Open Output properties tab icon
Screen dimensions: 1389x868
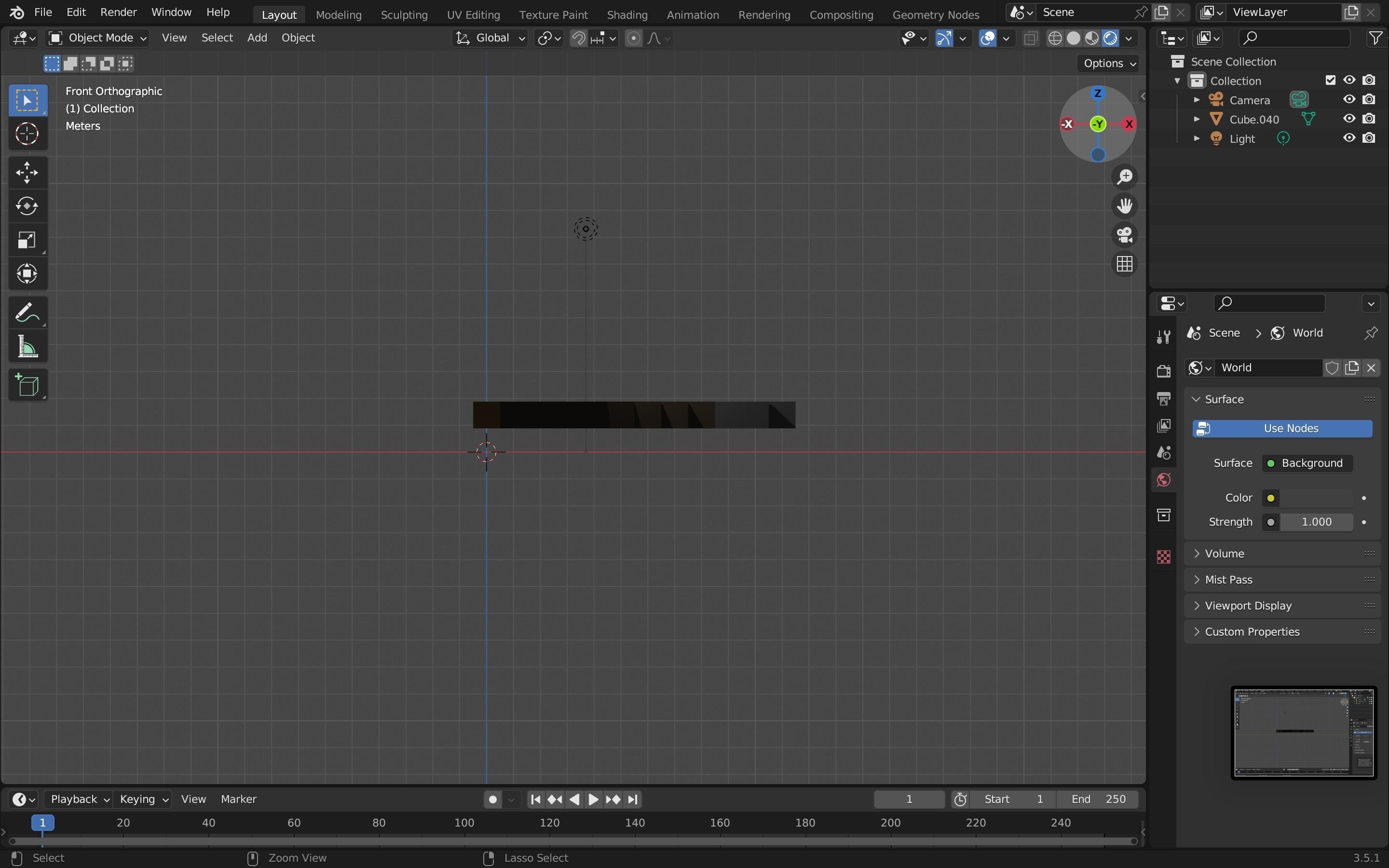point(1163,398)
